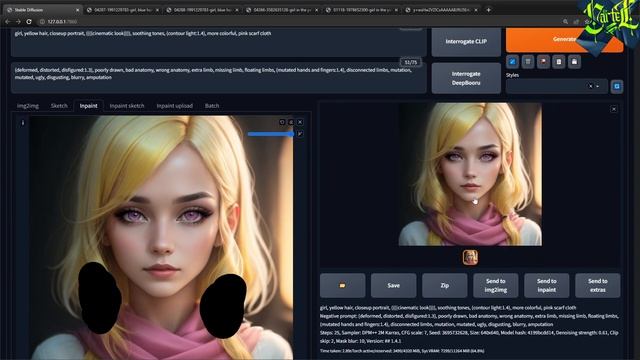Click the clipboard apply-styles icon
This screenshot has width=640, height=360.
[559, 62]
